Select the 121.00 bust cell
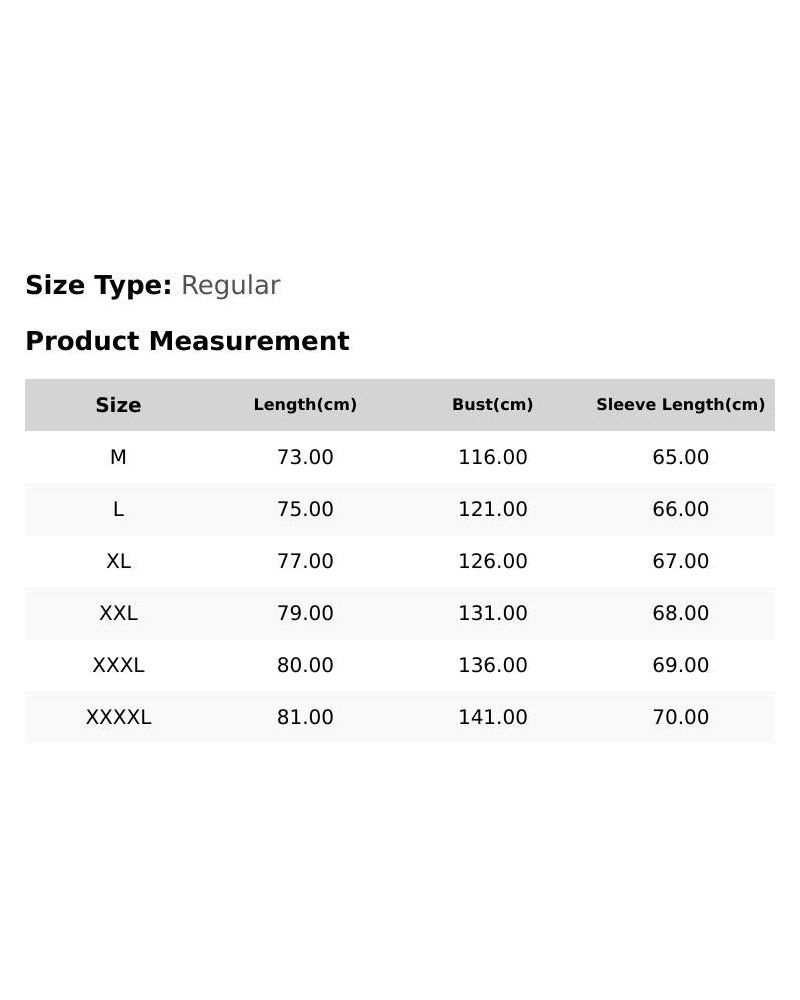This screenshot has width=800, height=1000. point(493,509)
